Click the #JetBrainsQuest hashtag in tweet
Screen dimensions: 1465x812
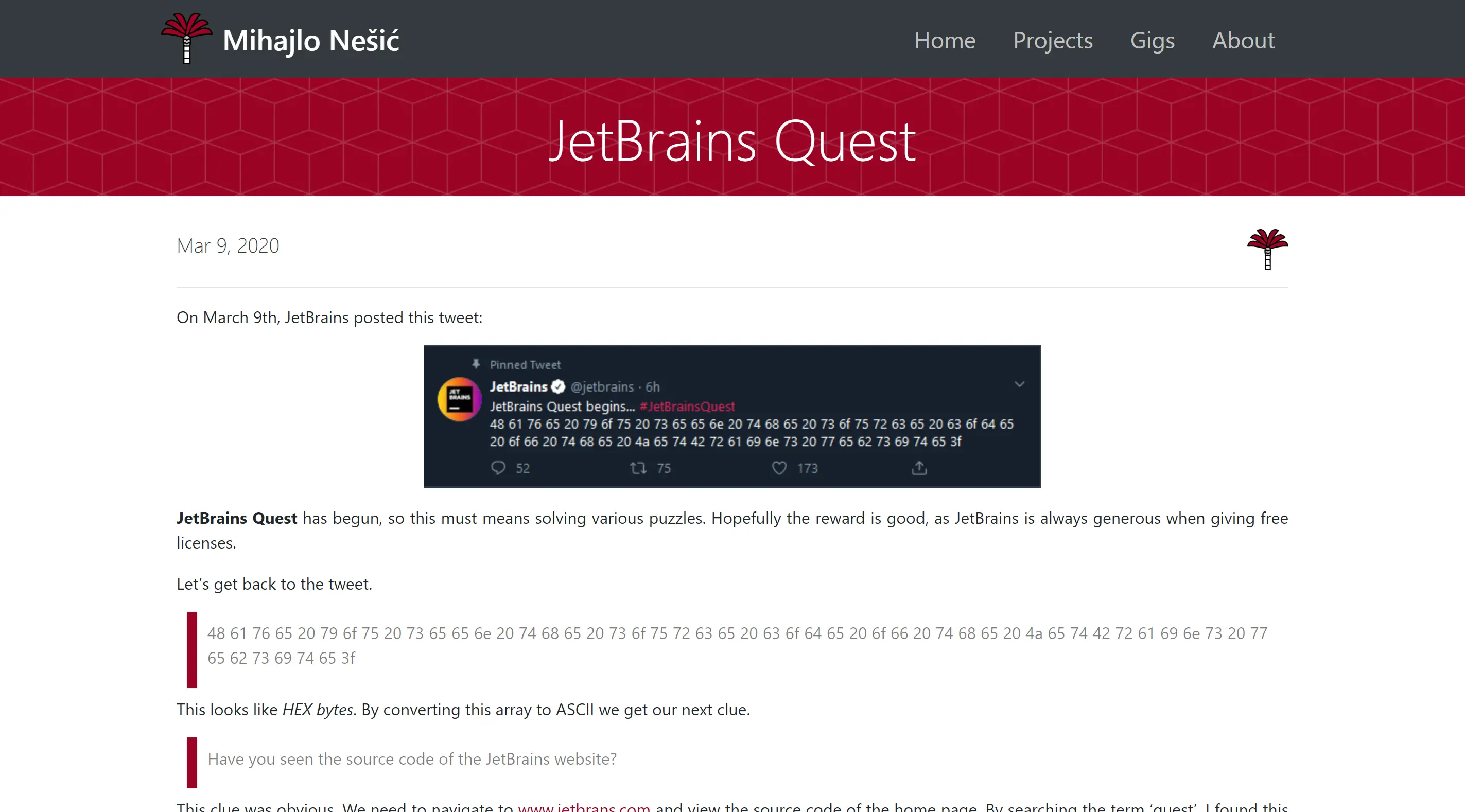(x=687, y=407)
